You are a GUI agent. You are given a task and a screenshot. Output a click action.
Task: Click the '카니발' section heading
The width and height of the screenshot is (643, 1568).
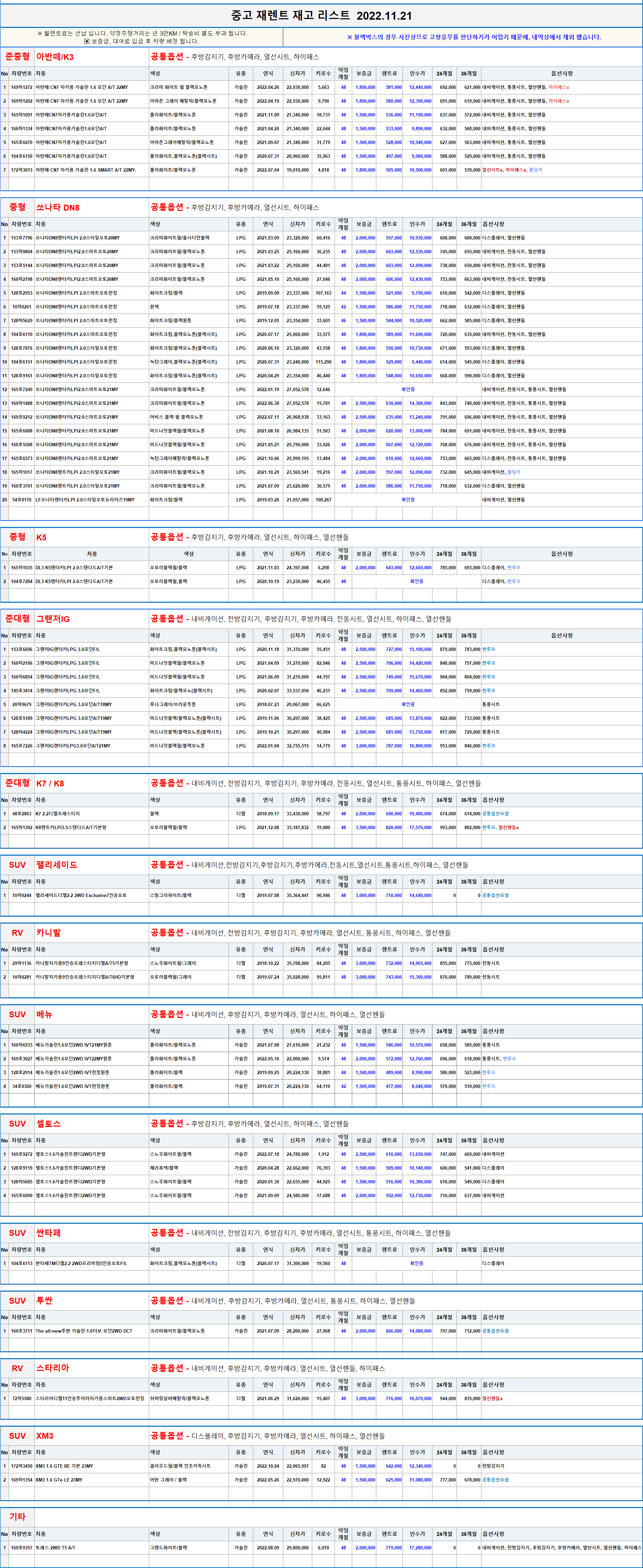pos(48,933)
